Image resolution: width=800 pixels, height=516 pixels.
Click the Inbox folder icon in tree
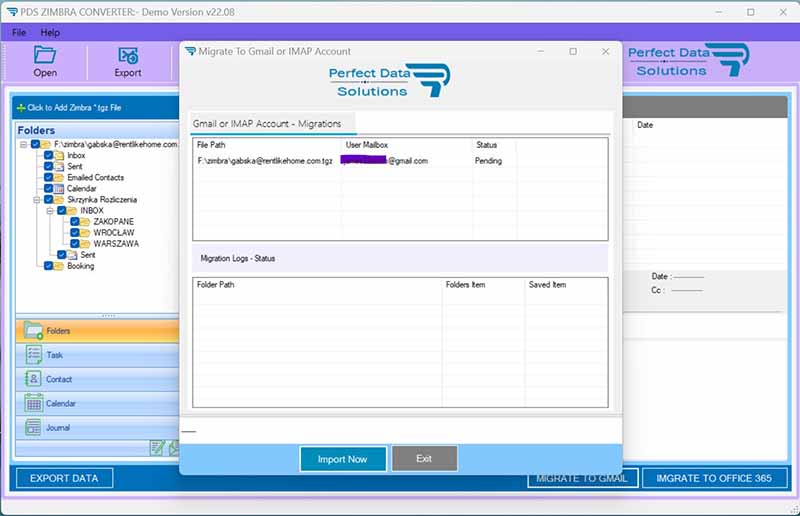click(x=59, y=155)
